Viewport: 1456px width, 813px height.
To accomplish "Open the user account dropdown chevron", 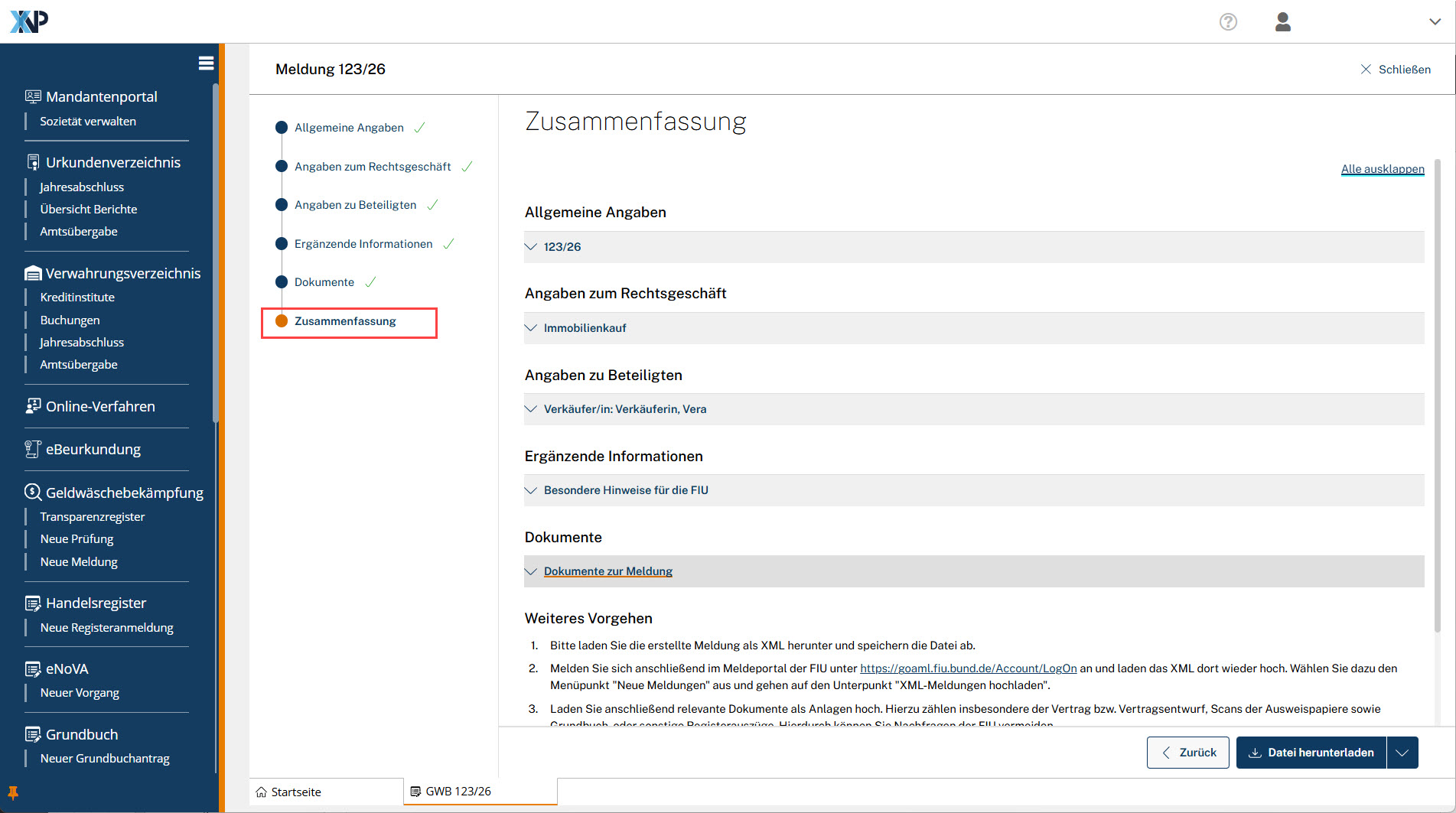I will tap(1435, 22).
